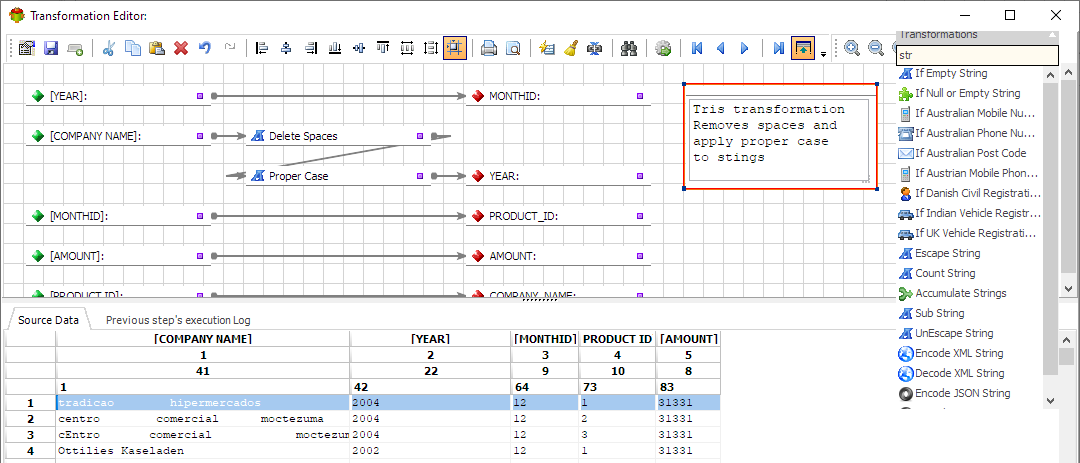The image size is (1080, 463).
Task: Go to the next record
Action: (x=745, y=48)
